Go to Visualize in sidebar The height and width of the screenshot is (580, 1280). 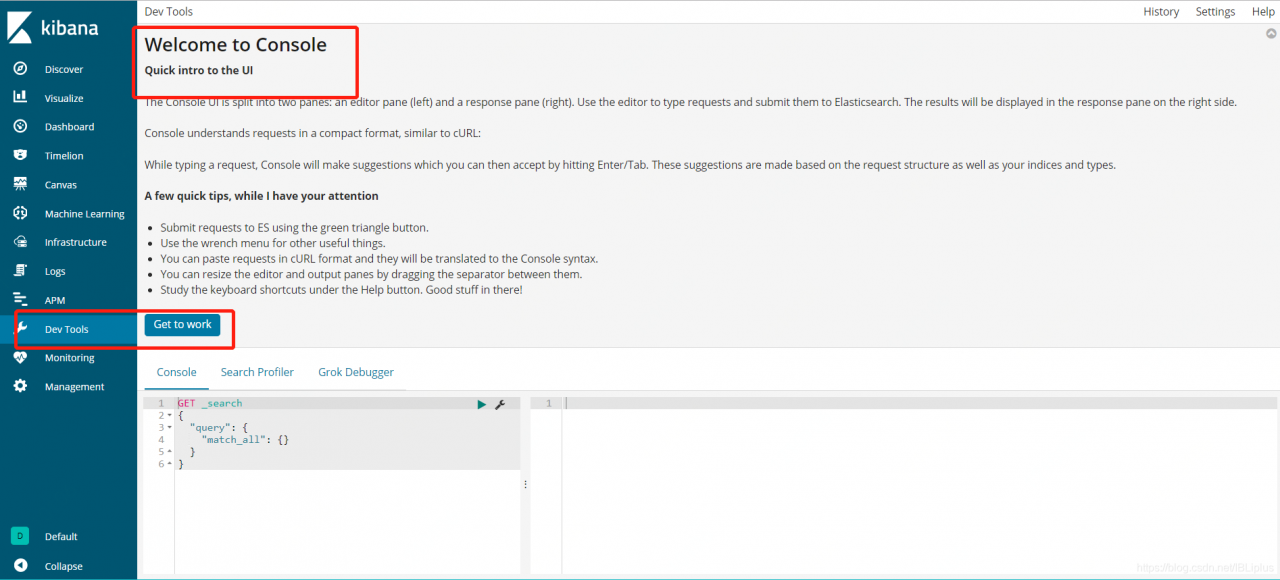tap(64, 98)
